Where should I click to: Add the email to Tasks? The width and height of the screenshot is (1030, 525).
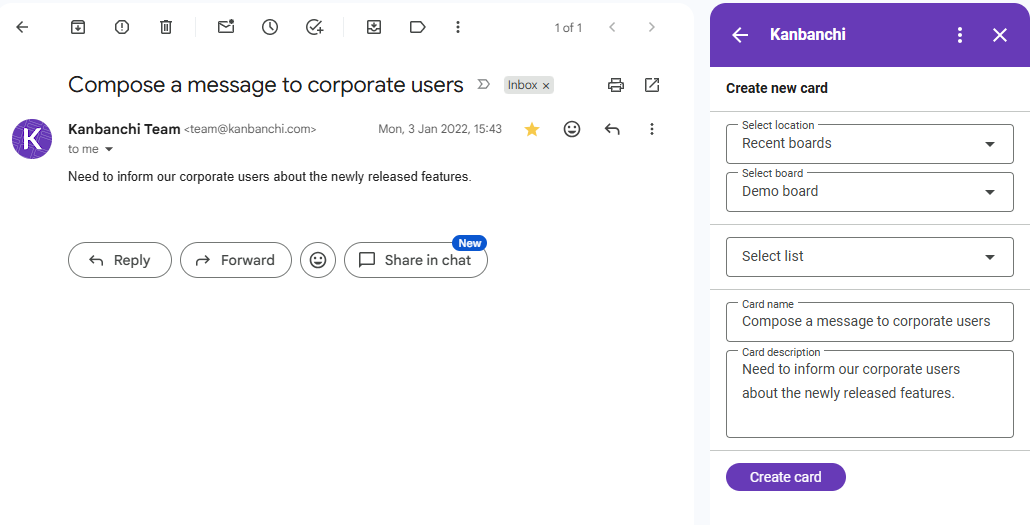[315, 27]
